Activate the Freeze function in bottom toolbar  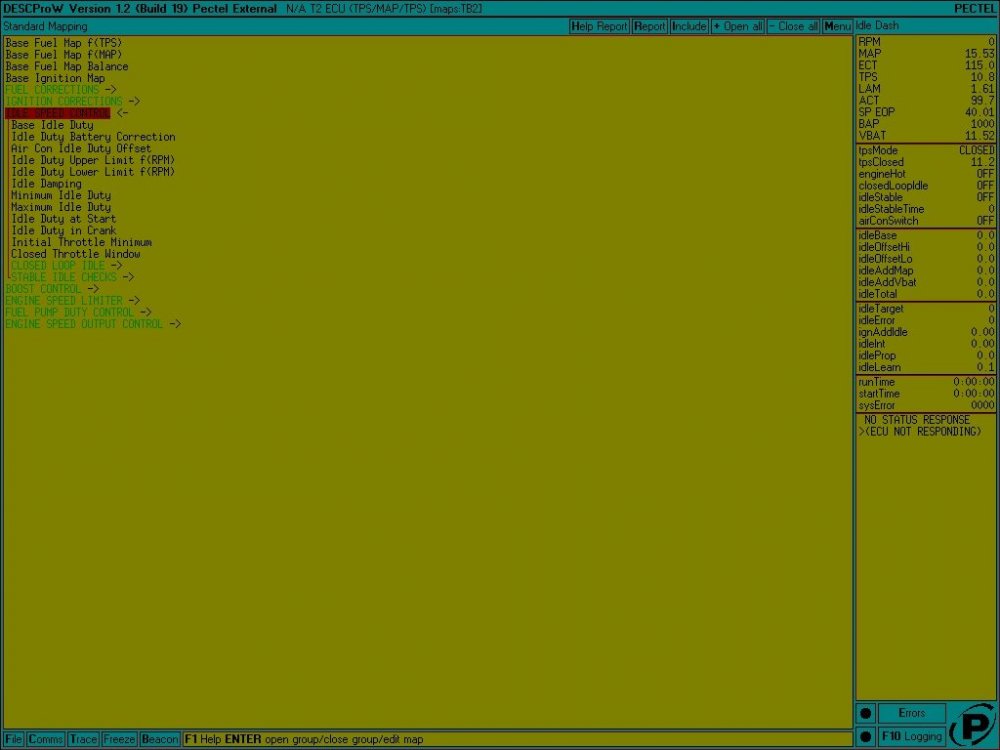coord(119,739)
